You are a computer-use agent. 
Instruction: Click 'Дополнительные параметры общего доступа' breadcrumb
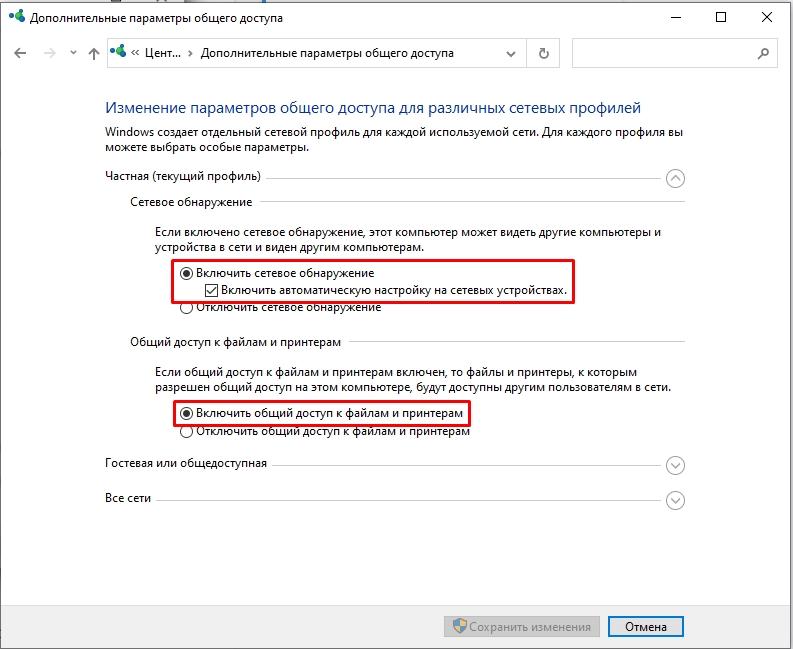327,53
